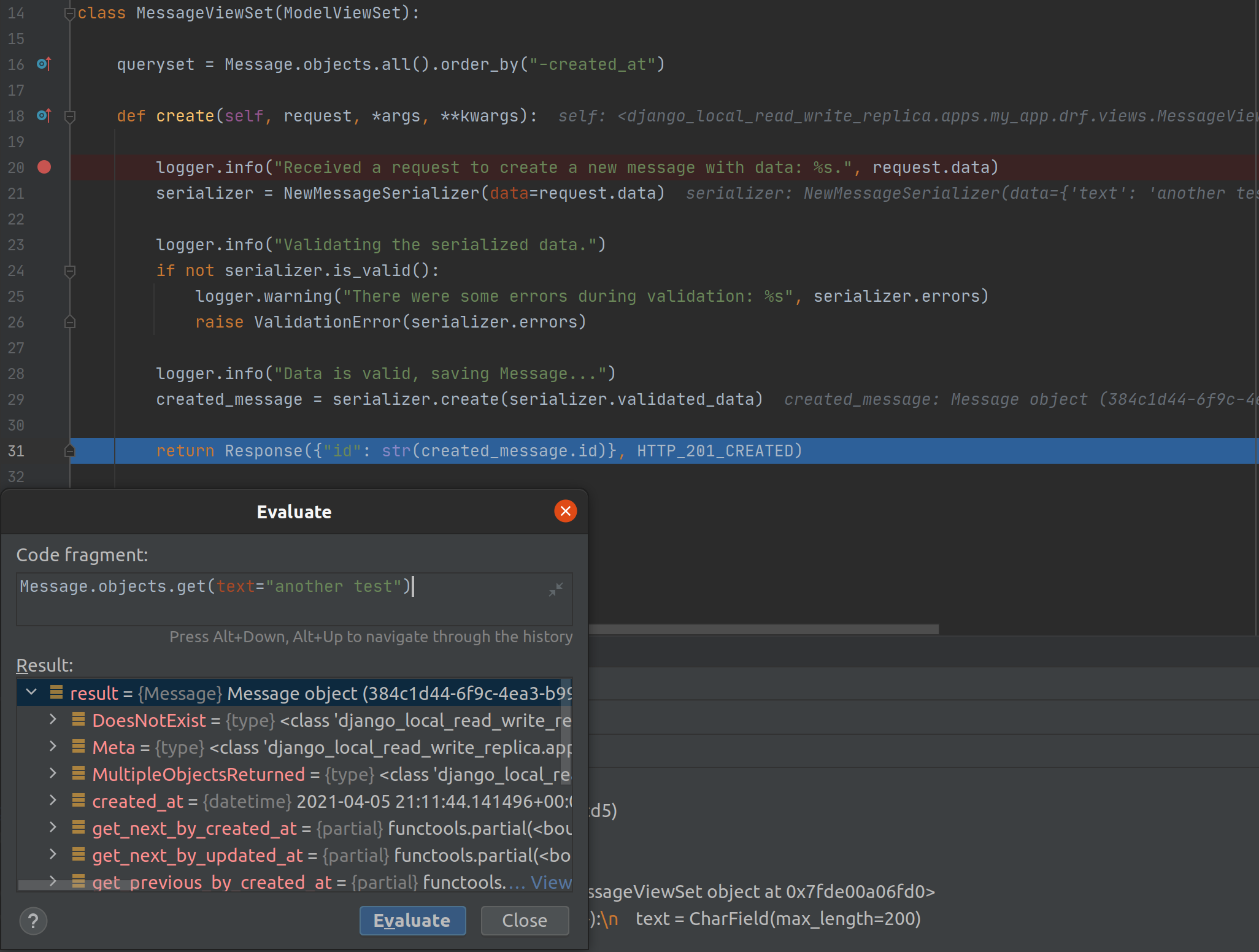Expand the created_at datetime node
Screen dimensions: 1259x952
[53, 800]
